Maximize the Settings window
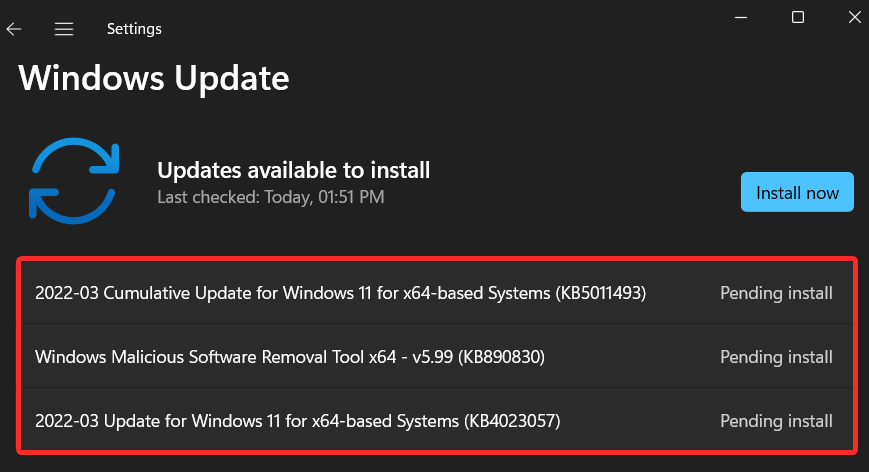This screenshot has height=472, width=869. point(798,17)
